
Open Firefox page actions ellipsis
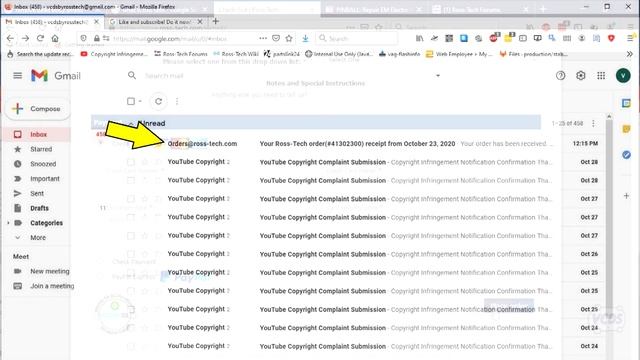(x=263, y=38)
